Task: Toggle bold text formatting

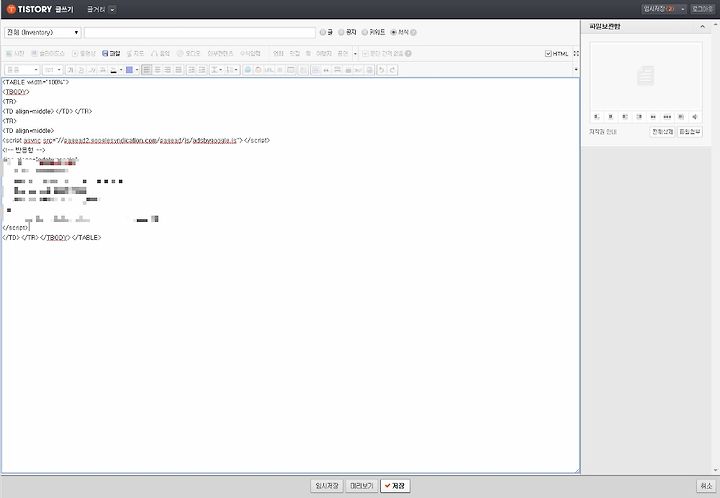Action: (x=70, y=70)
